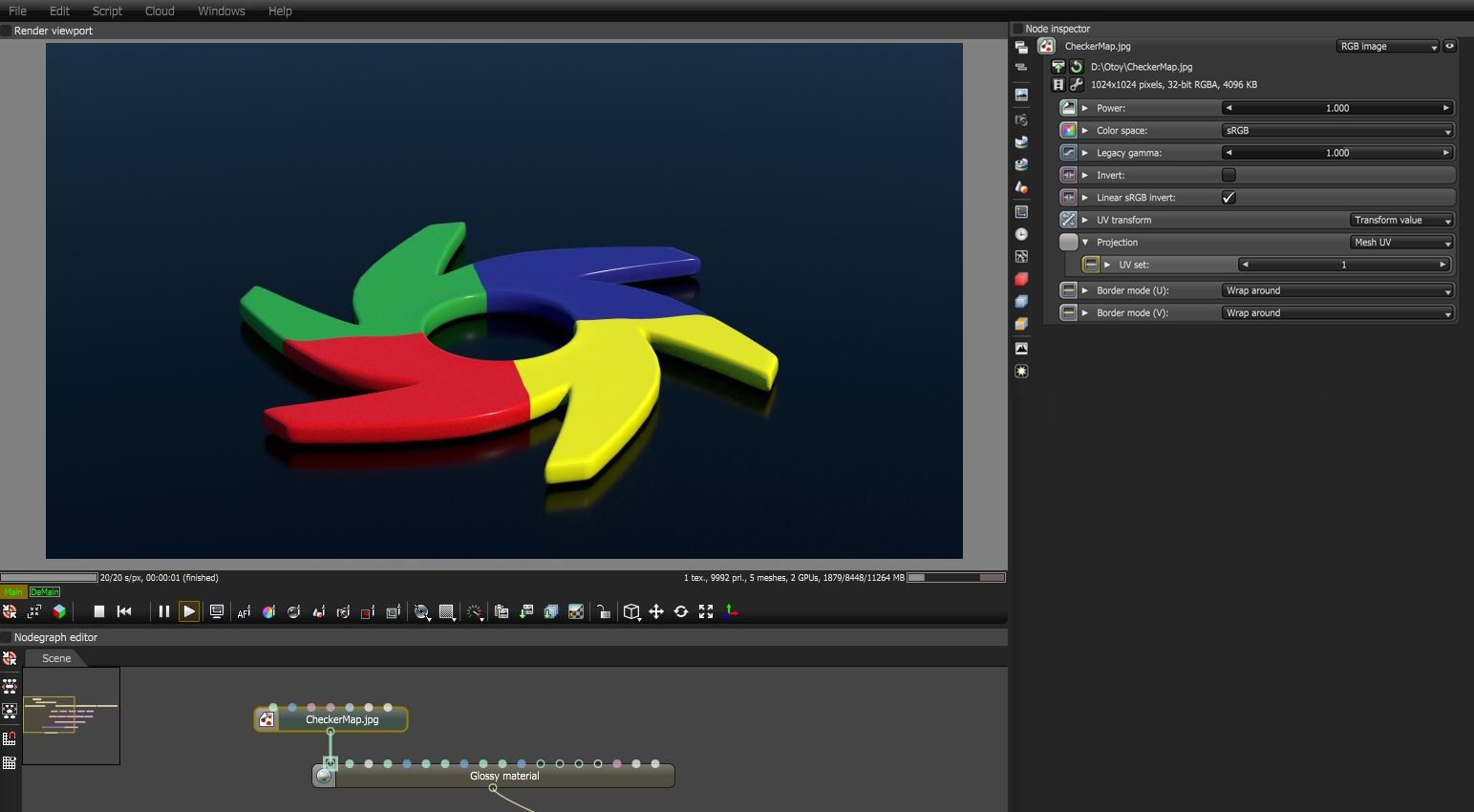Open the clay mode disc icon dropdown
The width and height of the screenshot is (1474, 812).
(422, 612)
